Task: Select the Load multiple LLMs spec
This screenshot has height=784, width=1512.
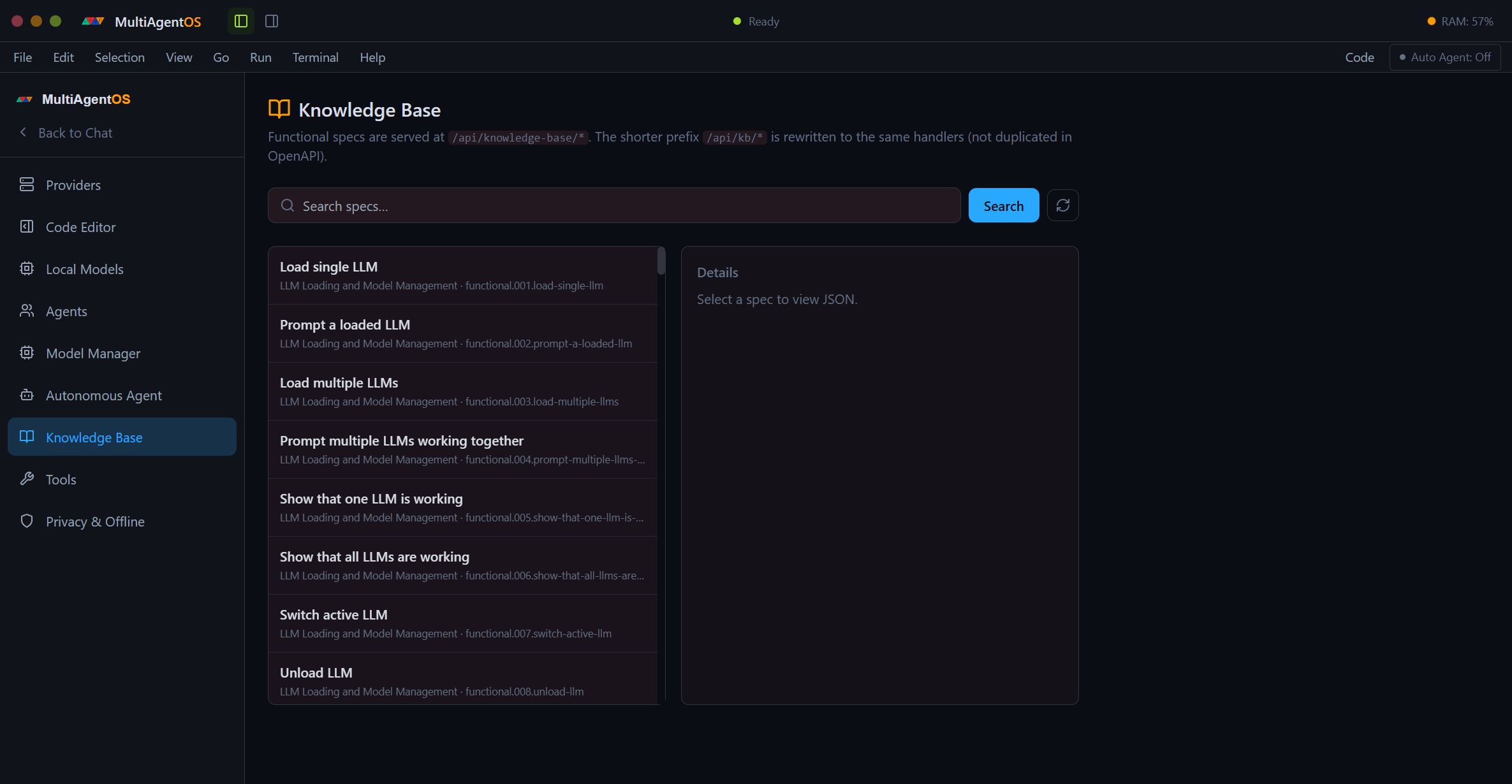Action: 463,391
